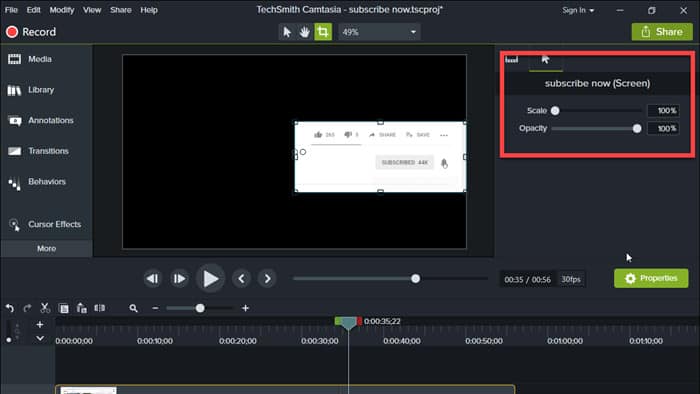This screenshot has height=394, width=700.
Task: Redo the last action
Action: tap(27, 308)
